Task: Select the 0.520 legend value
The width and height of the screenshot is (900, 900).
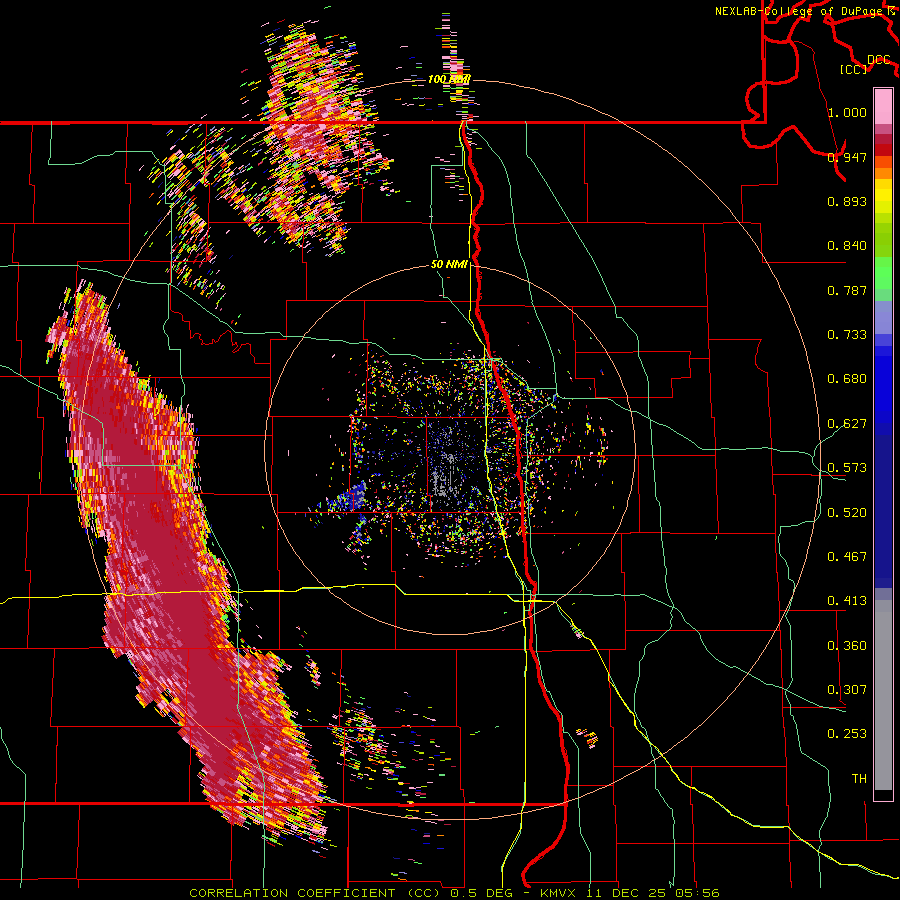Action: 847,513
